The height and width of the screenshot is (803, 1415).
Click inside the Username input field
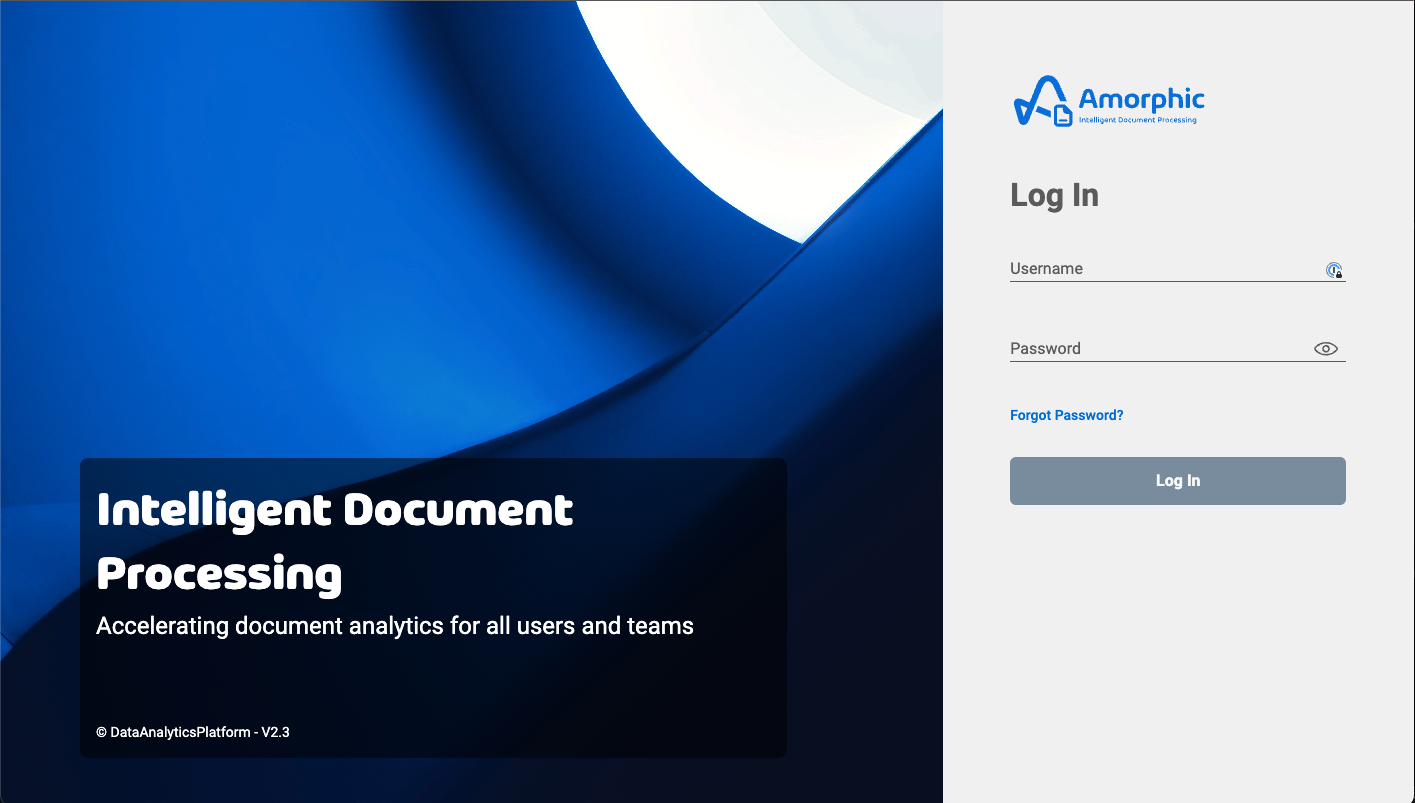coord(1150,268)
